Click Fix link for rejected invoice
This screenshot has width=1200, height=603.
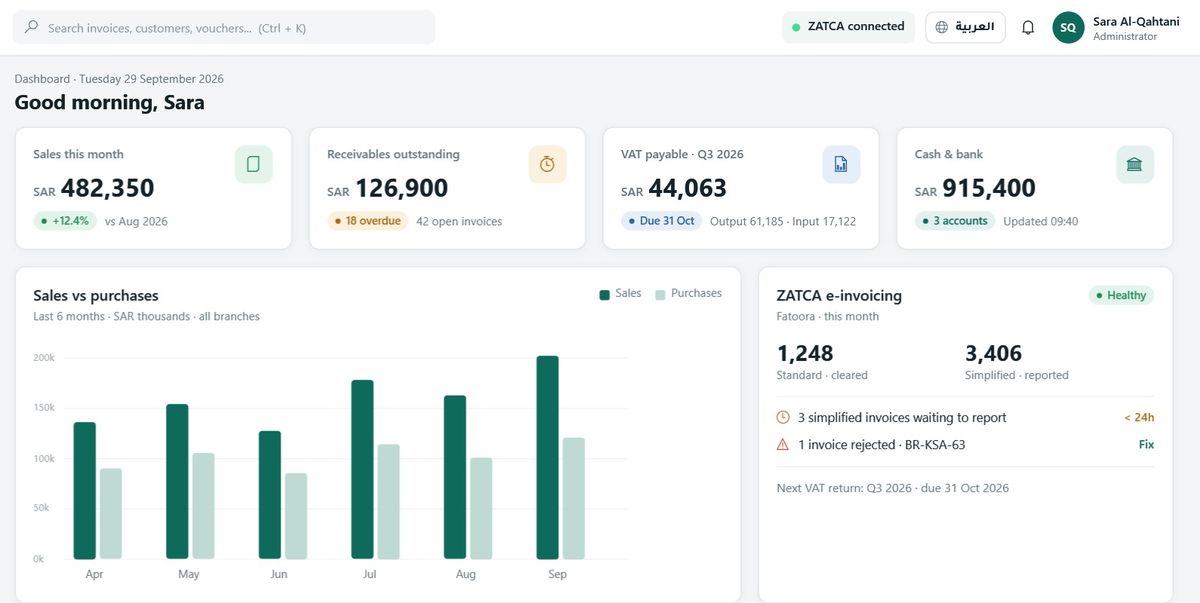coord(1146,444)
